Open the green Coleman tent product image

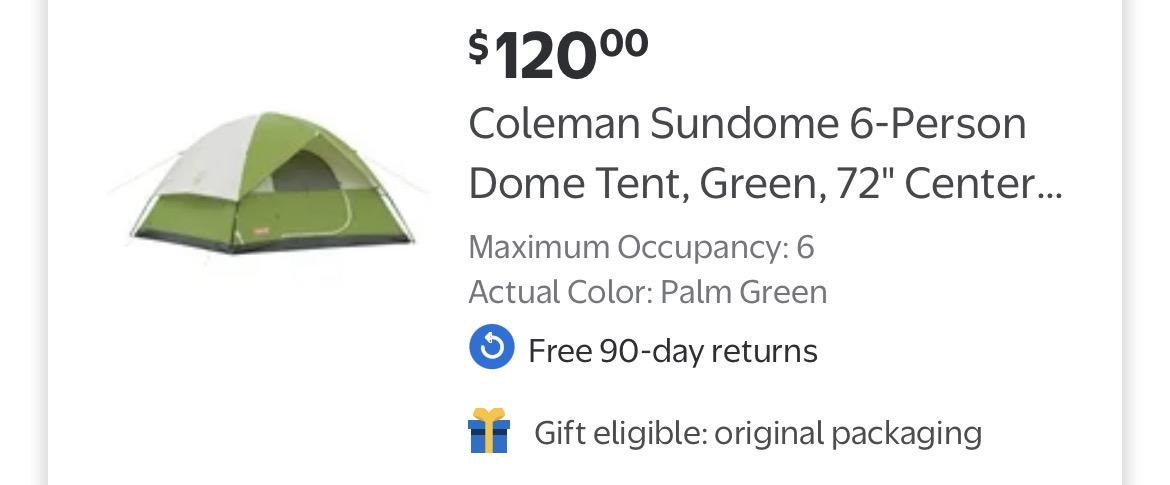tap(267, 185)
